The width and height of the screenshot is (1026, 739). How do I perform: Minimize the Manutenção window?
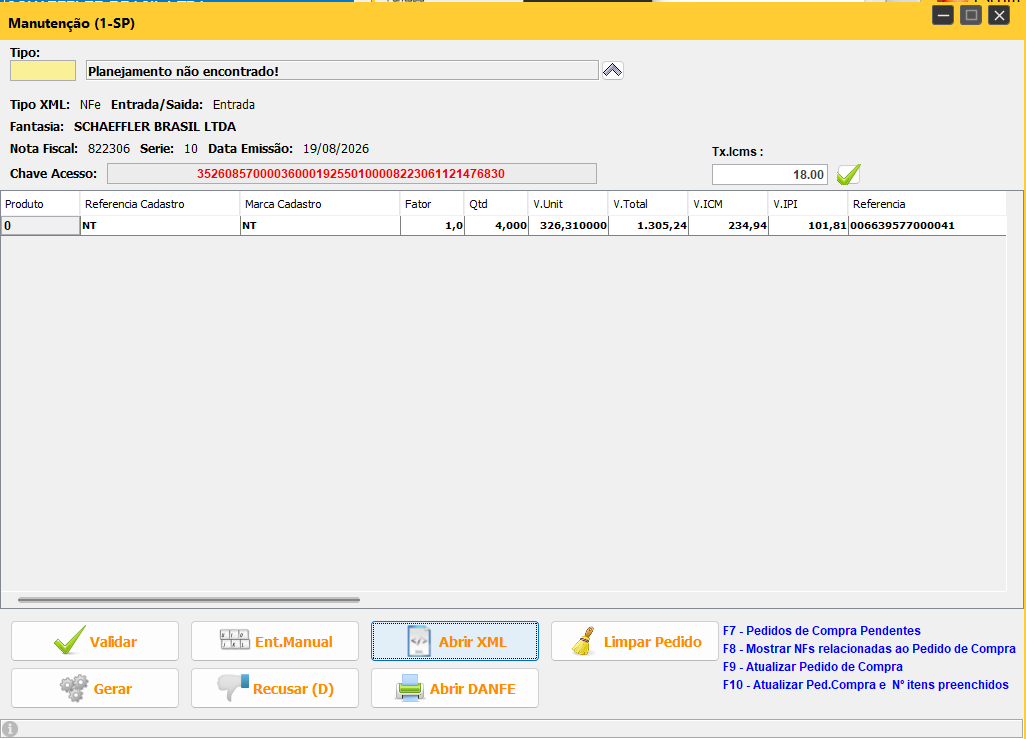[943, 15]
